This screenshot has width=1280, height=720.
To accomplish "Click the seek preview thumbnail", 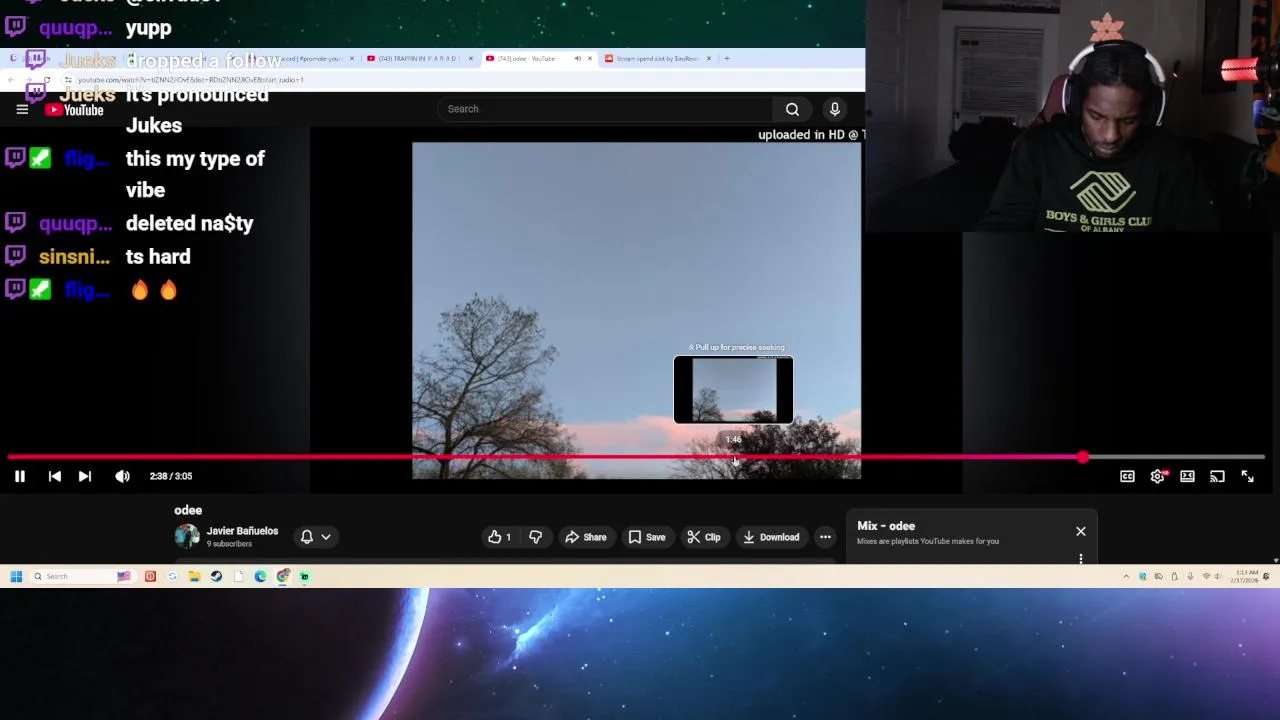I will 733,390.
